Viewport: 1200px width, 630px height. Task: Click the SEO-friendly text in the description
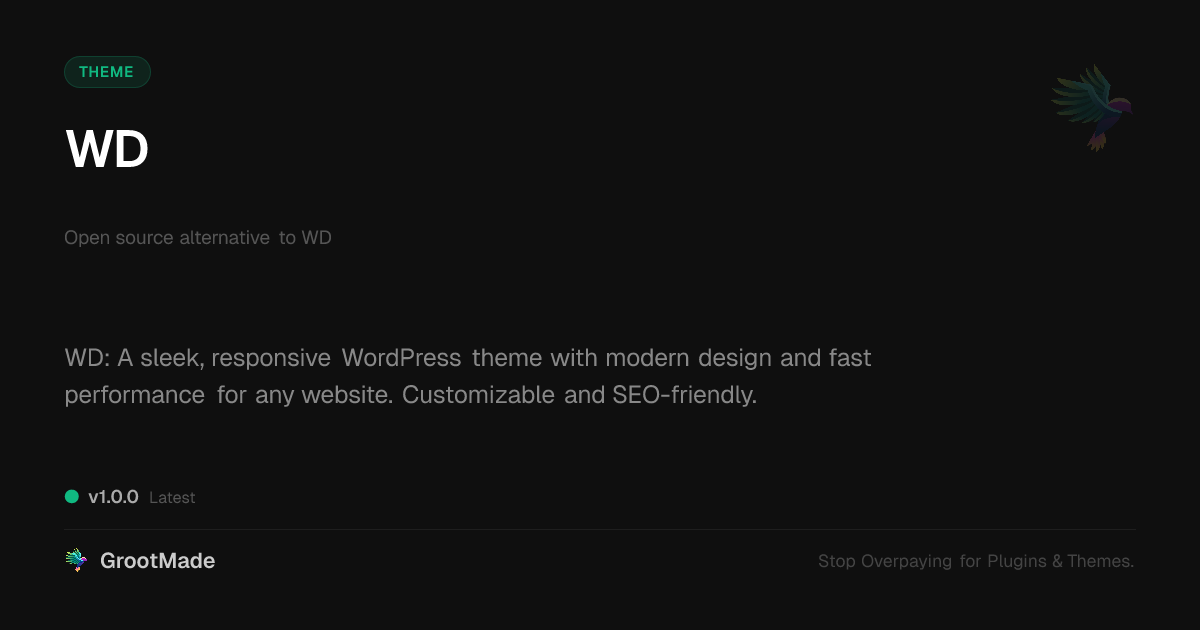tap(684, 395)
